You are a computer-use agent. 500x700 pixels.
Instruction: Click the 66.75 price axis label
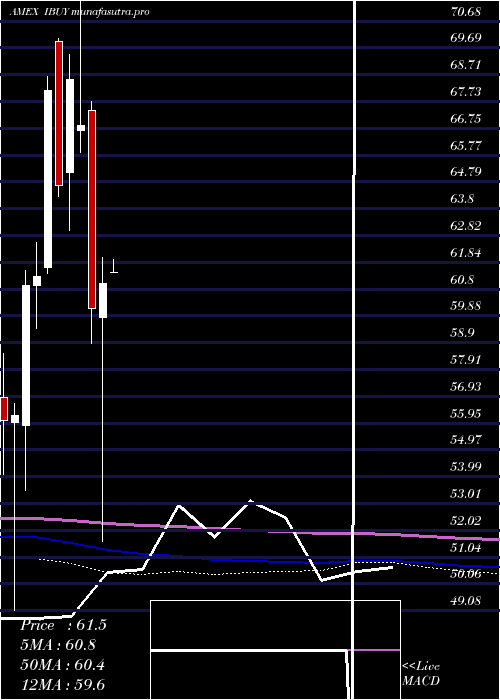point(466,119)
